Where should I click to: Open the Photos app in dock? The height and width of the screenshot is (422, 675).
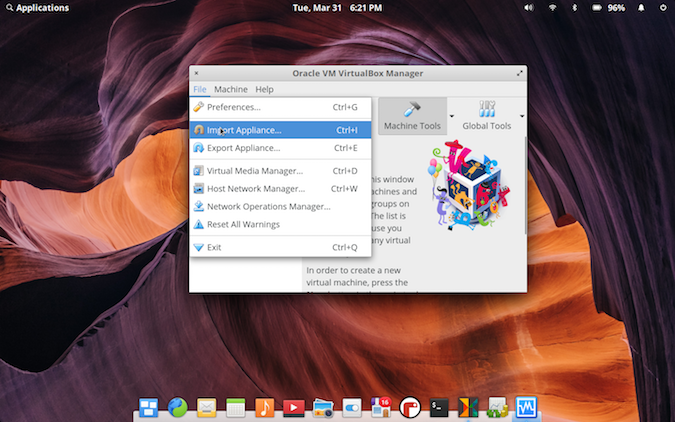[x=323, y=407]
